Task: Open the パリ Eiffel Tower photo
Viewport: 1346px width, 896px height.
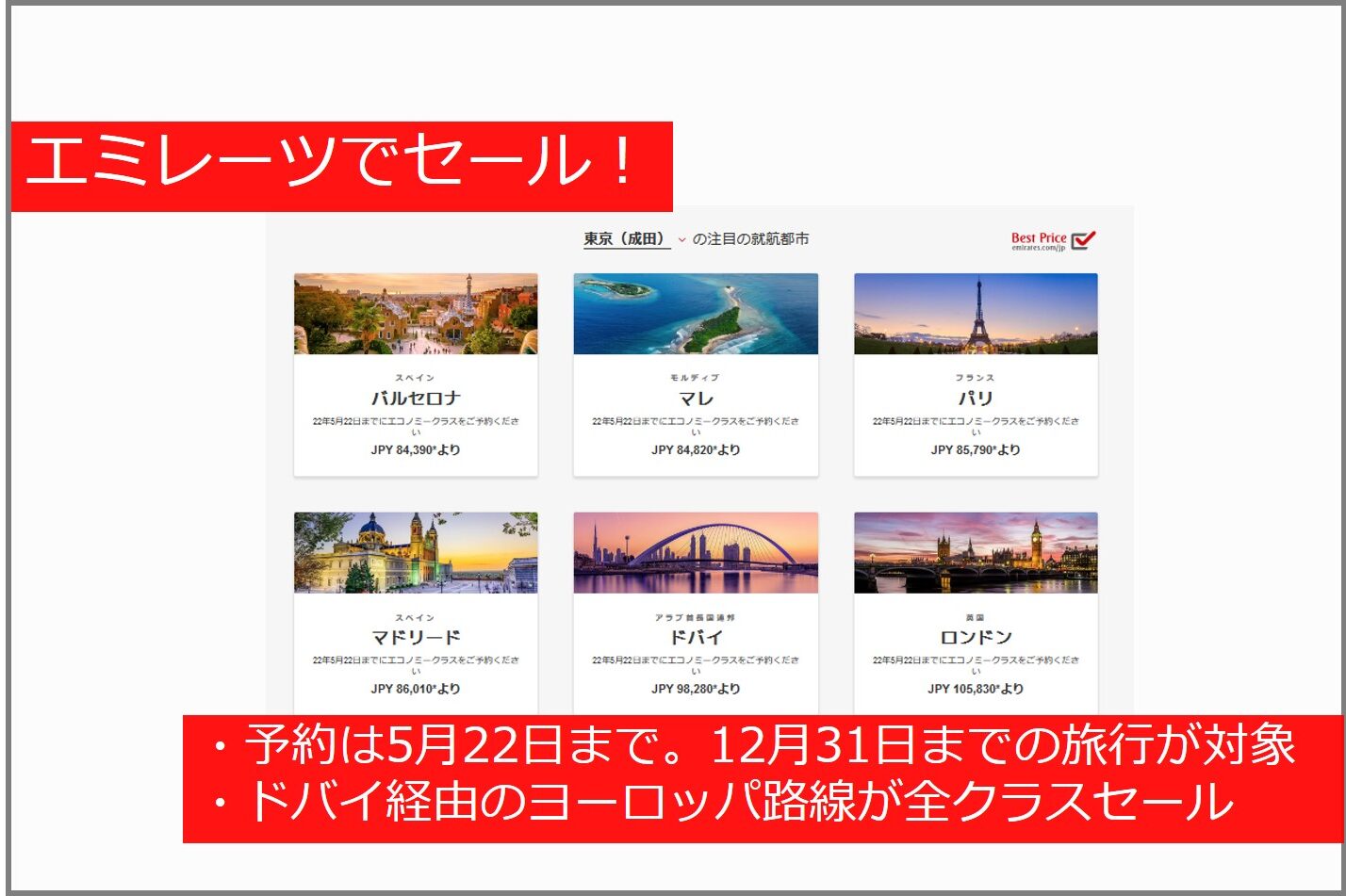Action: point(976,314)
